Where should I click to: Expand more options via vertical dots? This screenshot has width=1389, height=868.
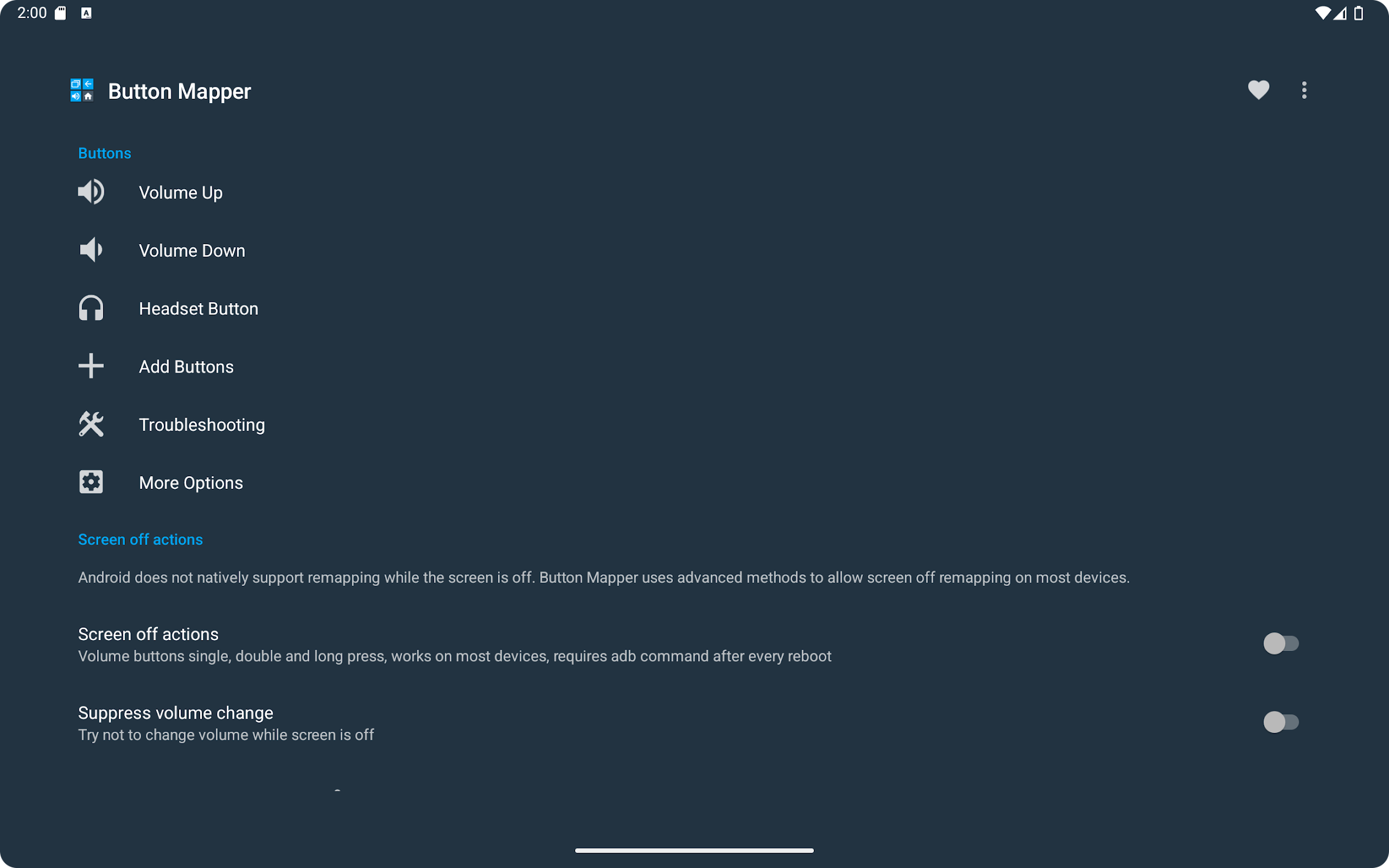1304,90
